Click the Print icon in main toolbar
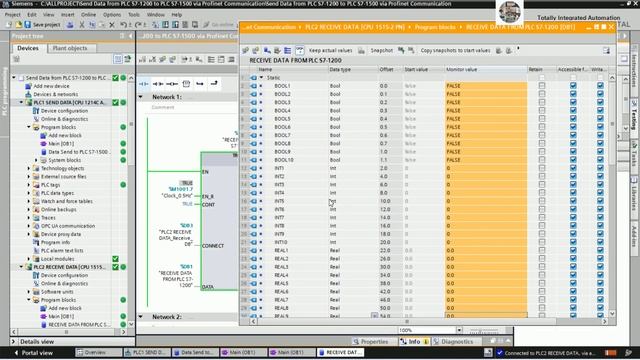This screenshot has width=640, height=360. [70, 25]
